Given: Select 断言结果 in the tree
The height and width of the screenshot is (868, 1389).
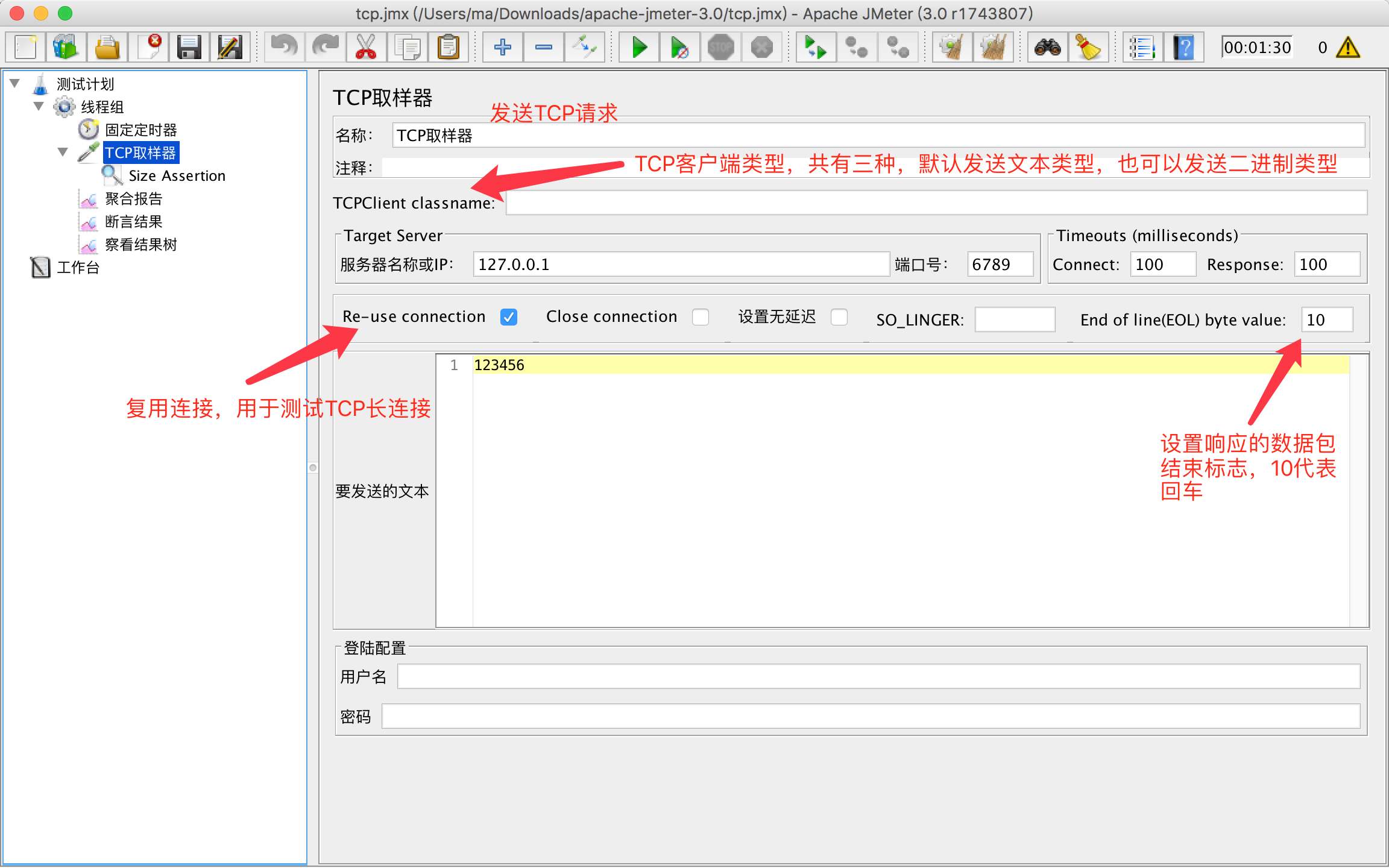Looking at the screenshot, I should [x=133, y=221].
